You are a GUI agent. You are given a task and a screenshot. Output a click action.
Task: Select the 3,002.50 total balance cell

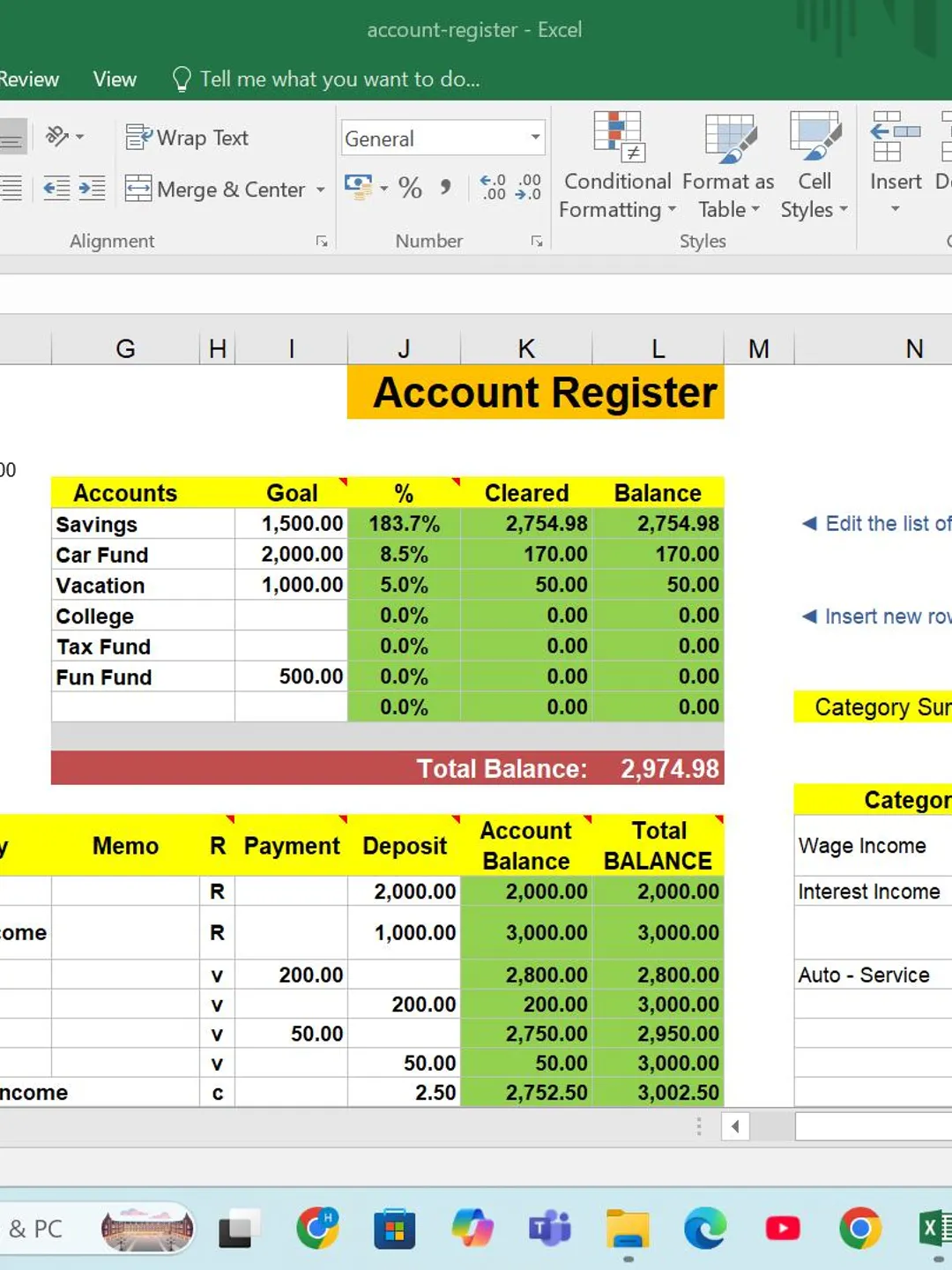click(x=658, y=1093)
